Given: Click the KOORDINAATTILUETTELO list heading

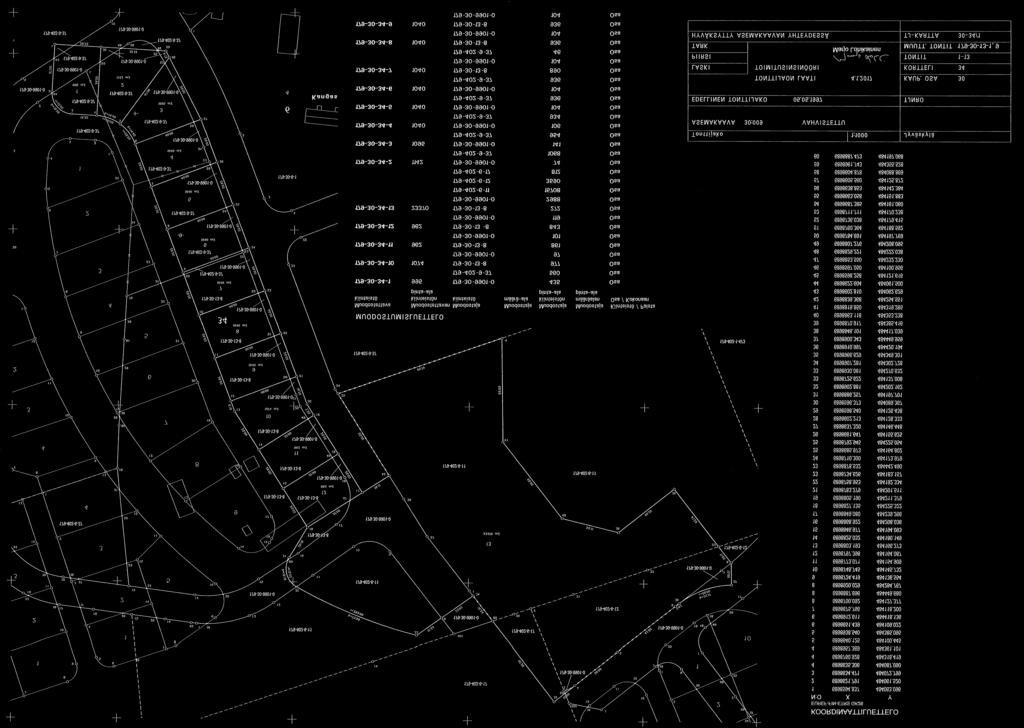Looking at the screenshot, I should pos(854,713).
